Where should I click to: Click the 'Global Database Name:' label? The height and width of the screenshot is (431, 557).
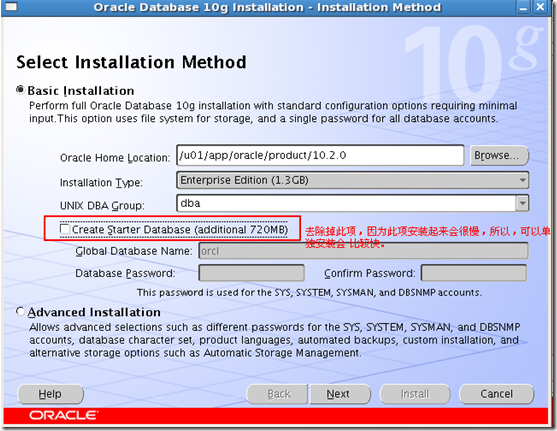click(x=134, y=251)
